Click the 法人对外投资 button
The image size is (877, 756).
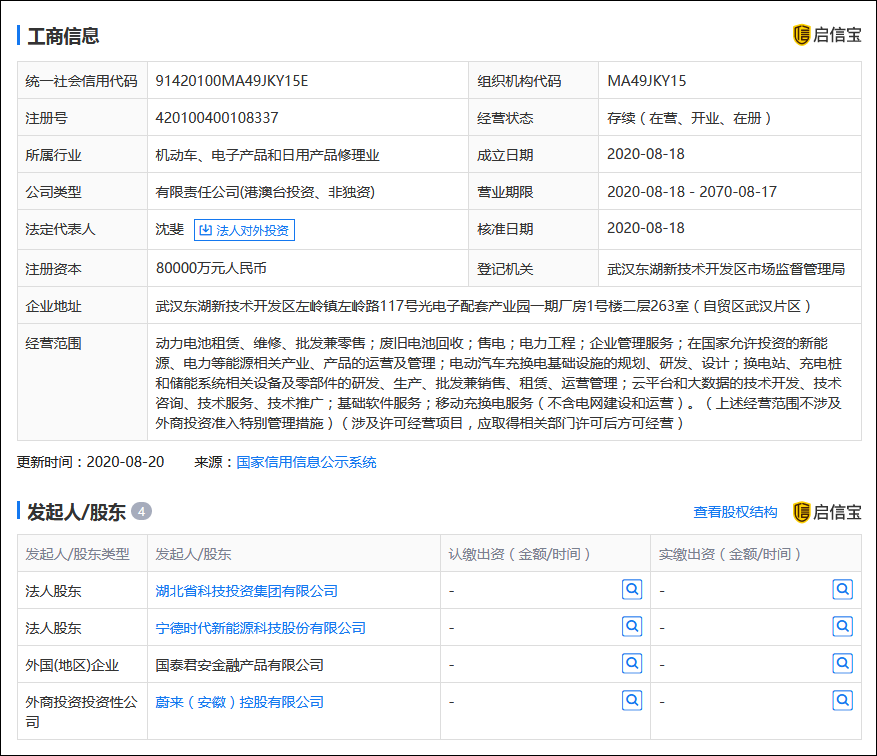[244, 230]
